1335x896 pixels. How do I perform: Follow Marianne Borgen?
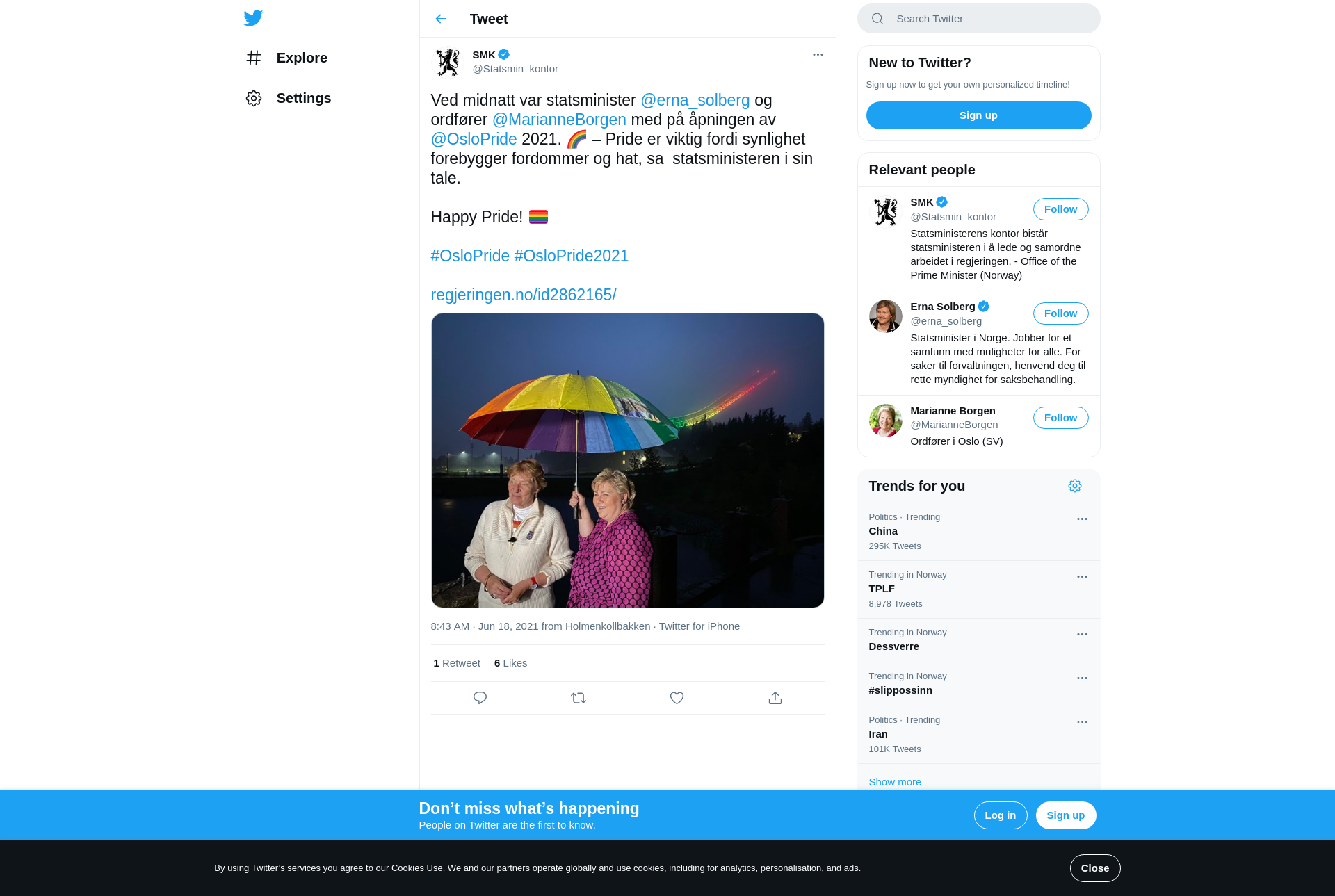pyautogui.click(x=1060, y=418)
